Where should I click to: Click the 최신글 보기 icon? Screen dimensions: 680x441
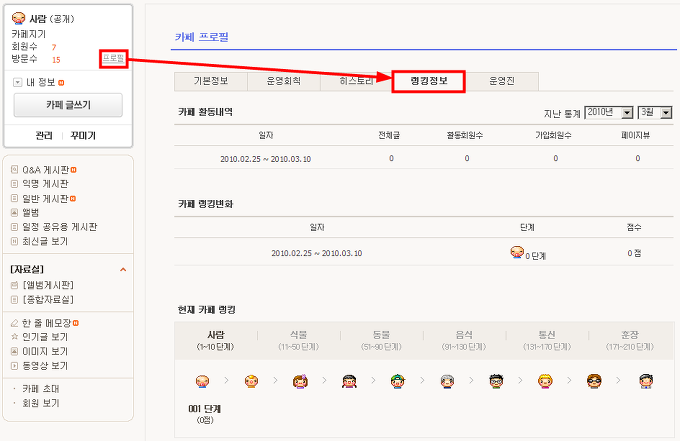click(14, 241)
